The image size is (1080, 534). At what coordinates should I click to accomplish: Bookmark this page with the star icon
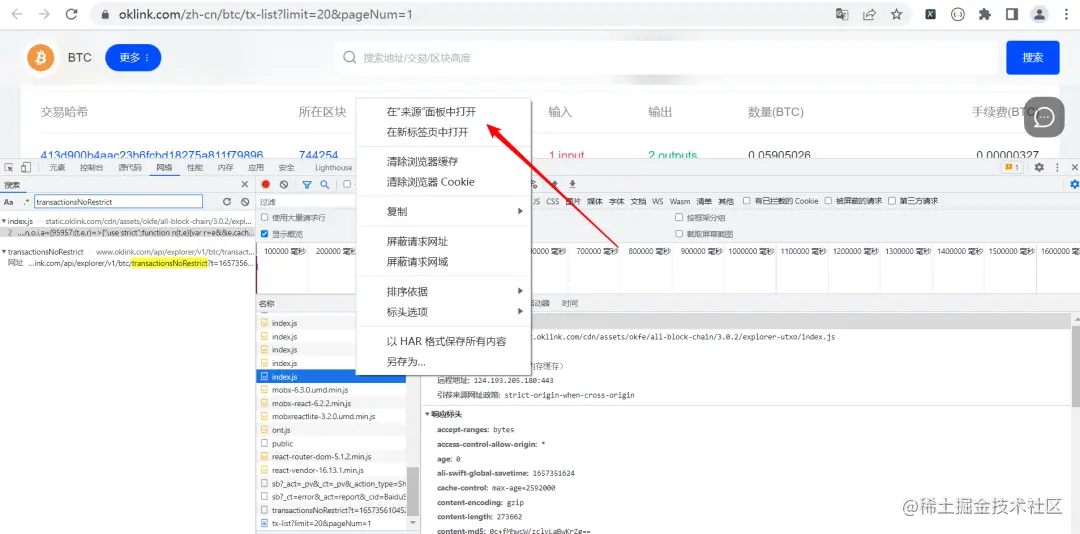pyautogui.click(x=896, y=14)
